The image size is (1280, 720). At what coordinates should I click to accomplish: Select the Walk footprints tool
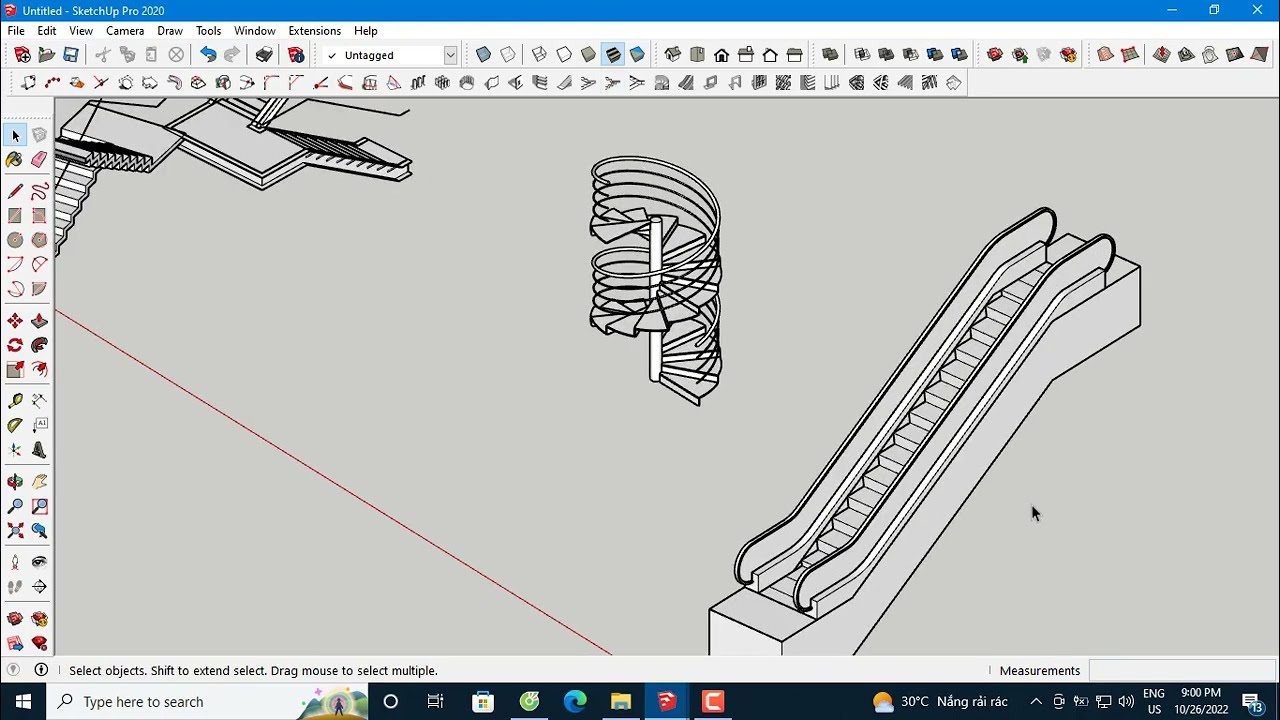15,587
